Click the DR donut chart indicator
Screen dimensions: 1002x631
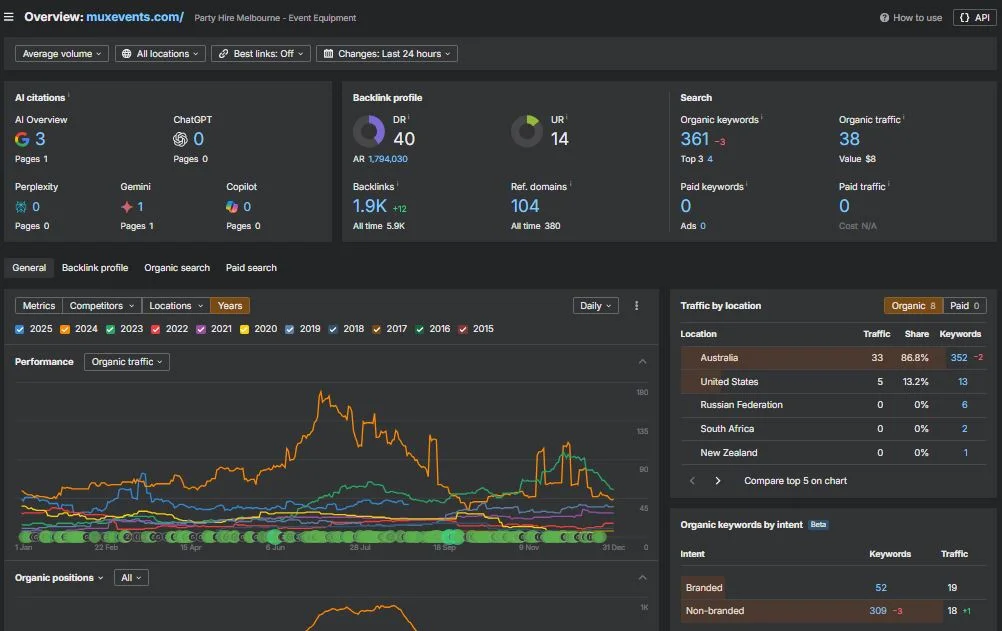(369, 131)
